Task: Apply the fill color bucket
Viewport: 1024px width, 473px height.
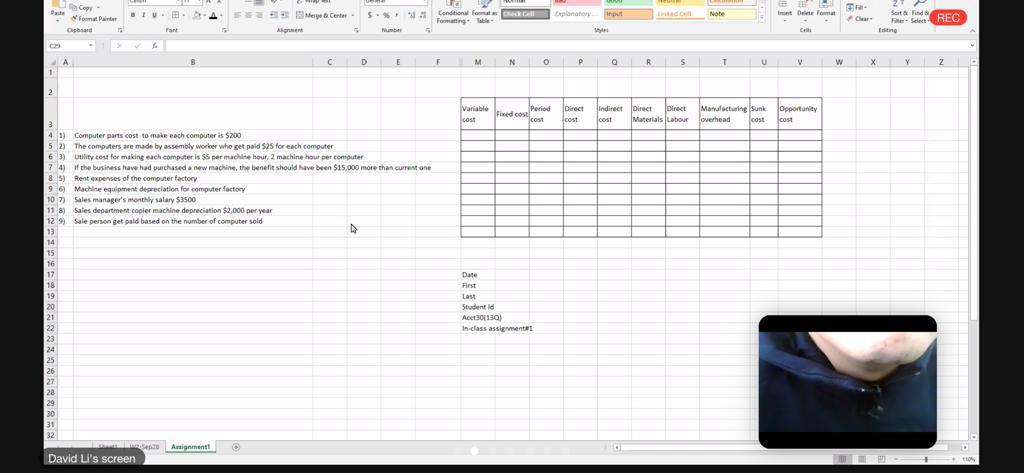Action: (x=196, y=15)
